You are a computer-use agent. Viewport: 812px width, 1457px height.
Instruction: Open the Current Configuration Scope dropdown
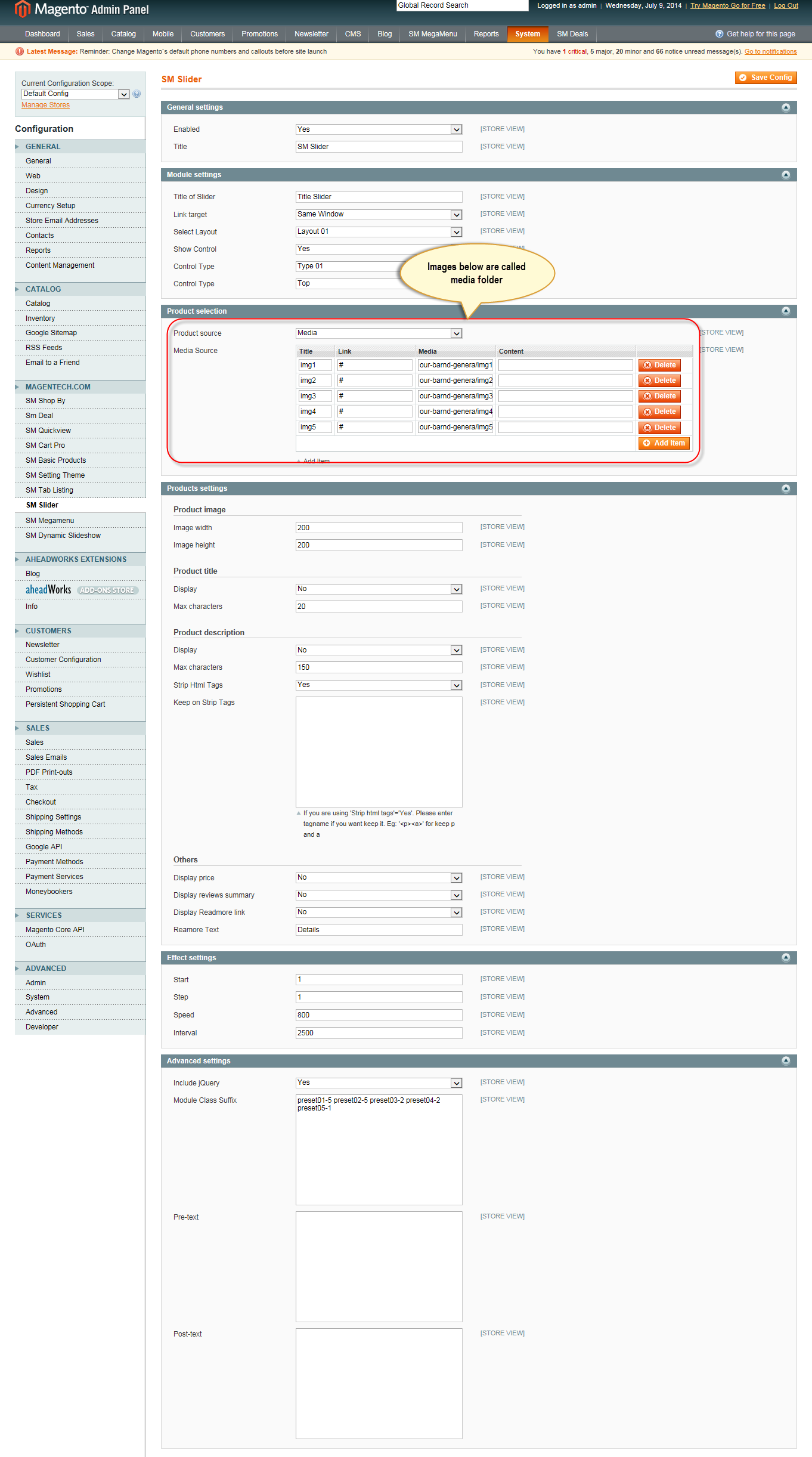tap(76, 94)
